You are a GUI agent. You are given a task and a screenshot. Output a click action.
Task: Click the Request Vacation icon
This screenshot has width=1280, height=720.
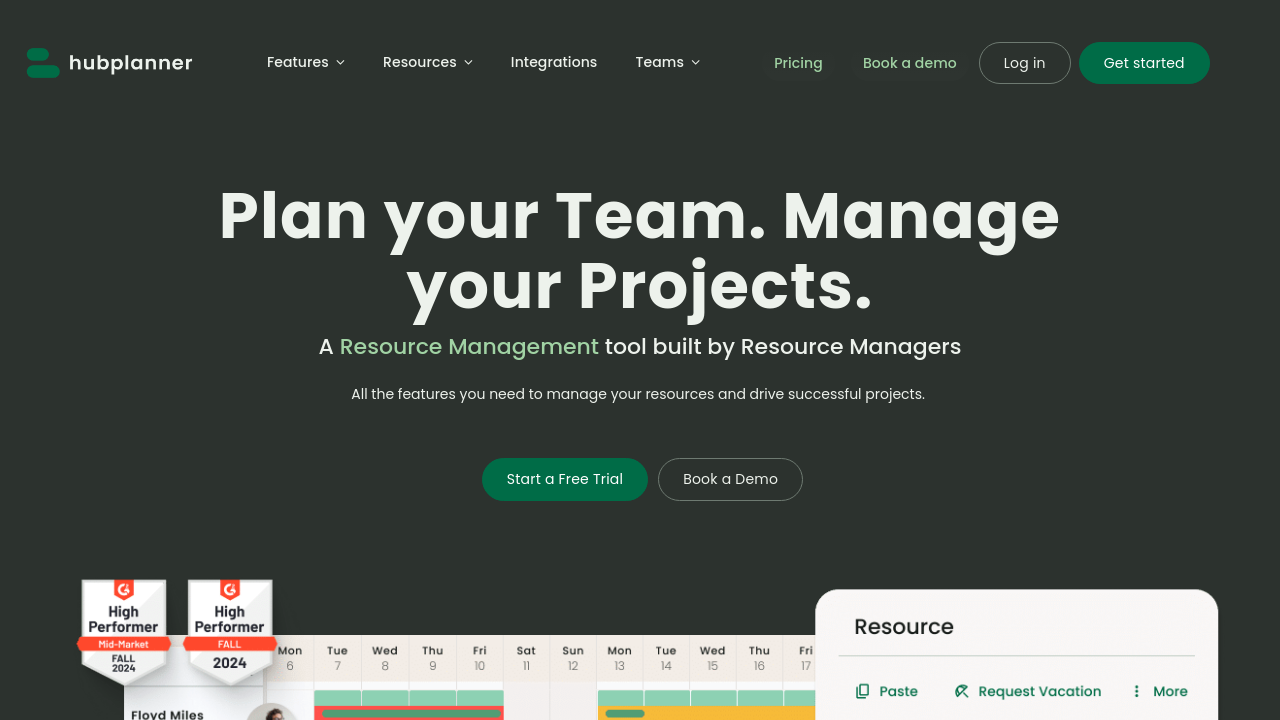(x=962, y=691)
